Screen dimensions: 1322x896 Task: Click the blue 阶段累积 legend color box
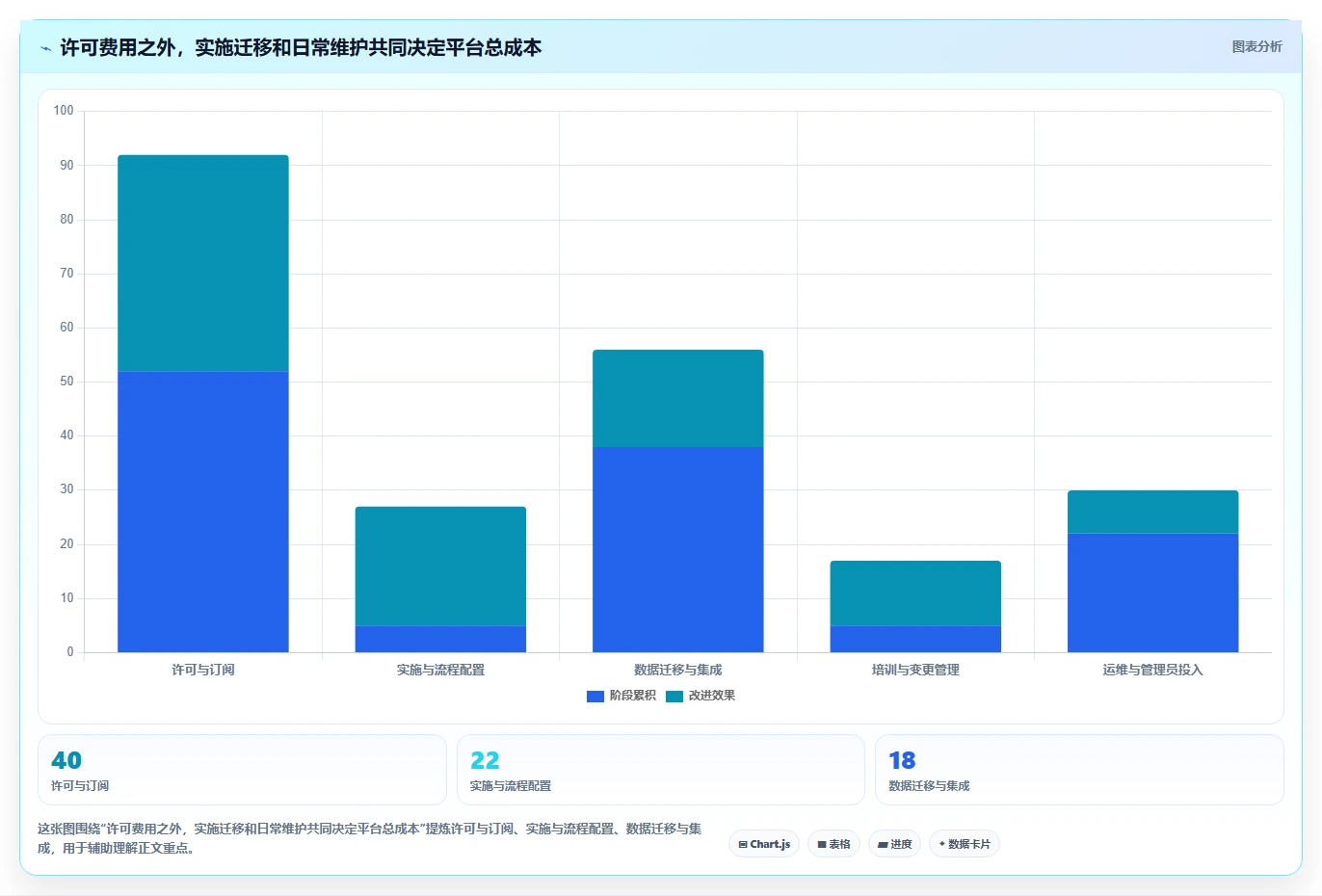pos(595,696)
